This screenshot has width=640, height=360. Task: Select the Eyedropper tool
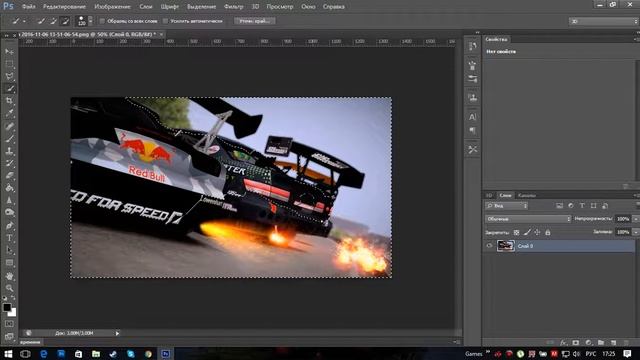[9, 113]
